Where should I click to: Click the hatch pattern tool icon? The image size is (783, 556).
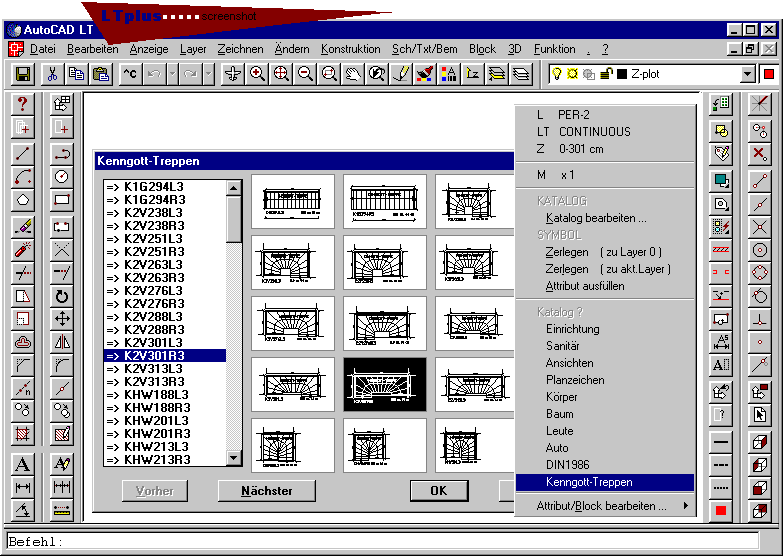(x=22, y=433)
